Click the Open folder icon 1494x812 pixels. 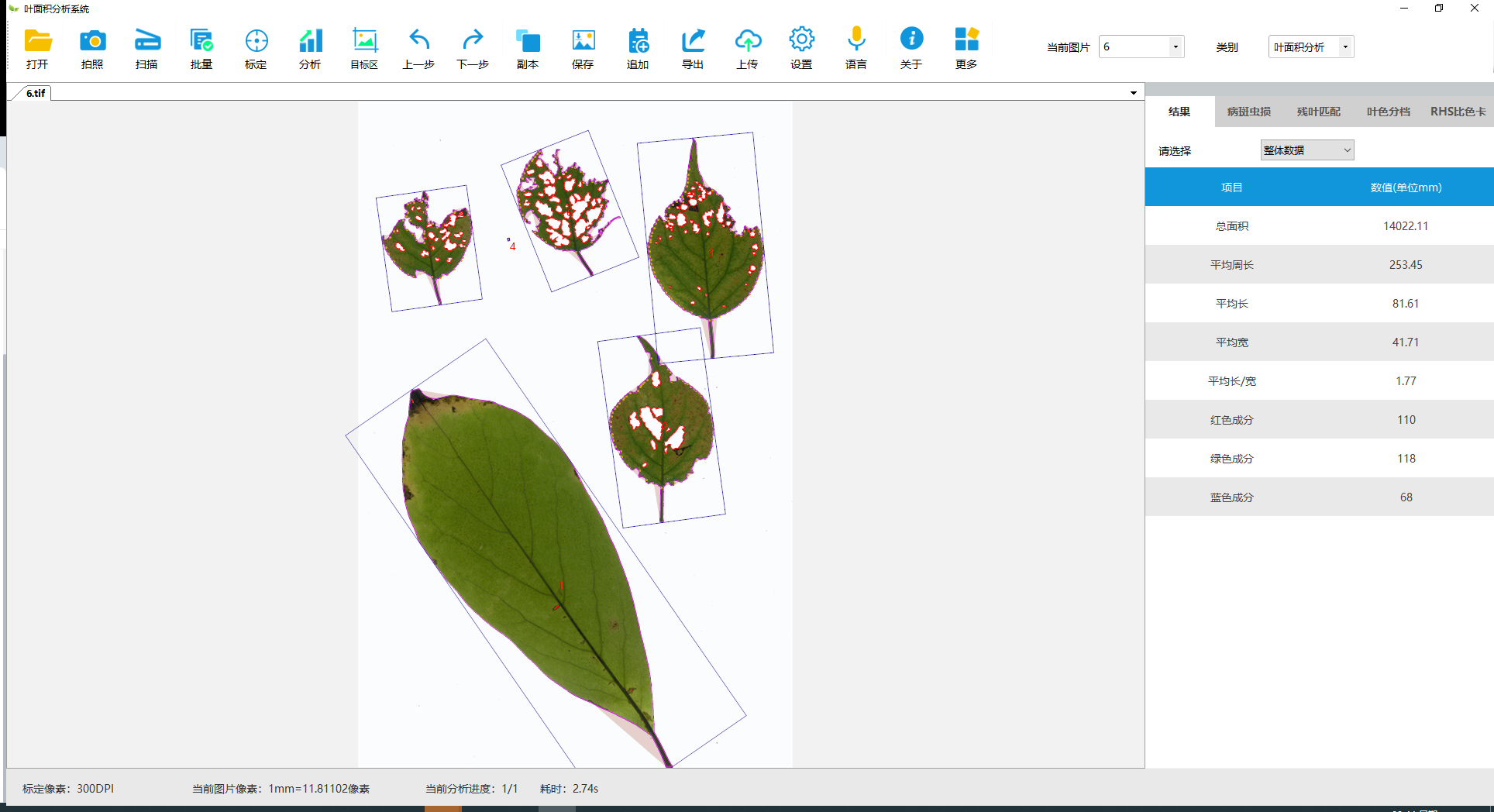point(37,41)
